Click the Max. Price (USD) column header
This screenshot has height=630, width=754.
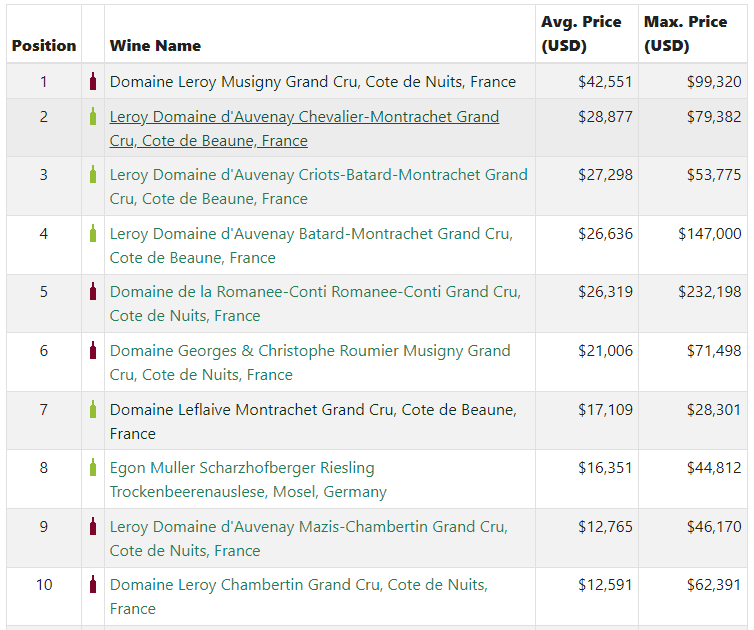(685, 34)
